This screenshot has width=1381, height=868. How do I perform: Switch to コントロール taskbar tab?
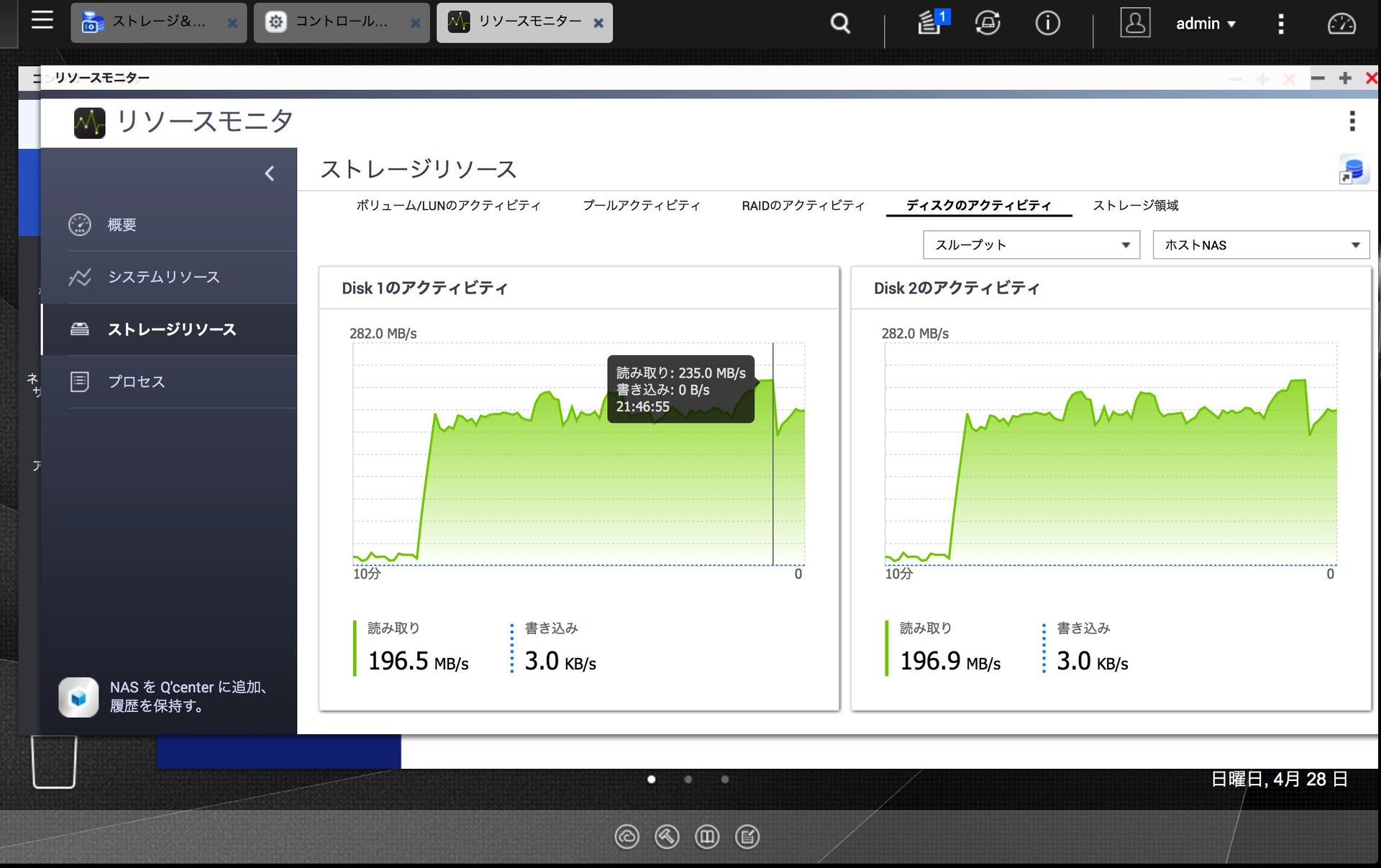pos(342,22)
